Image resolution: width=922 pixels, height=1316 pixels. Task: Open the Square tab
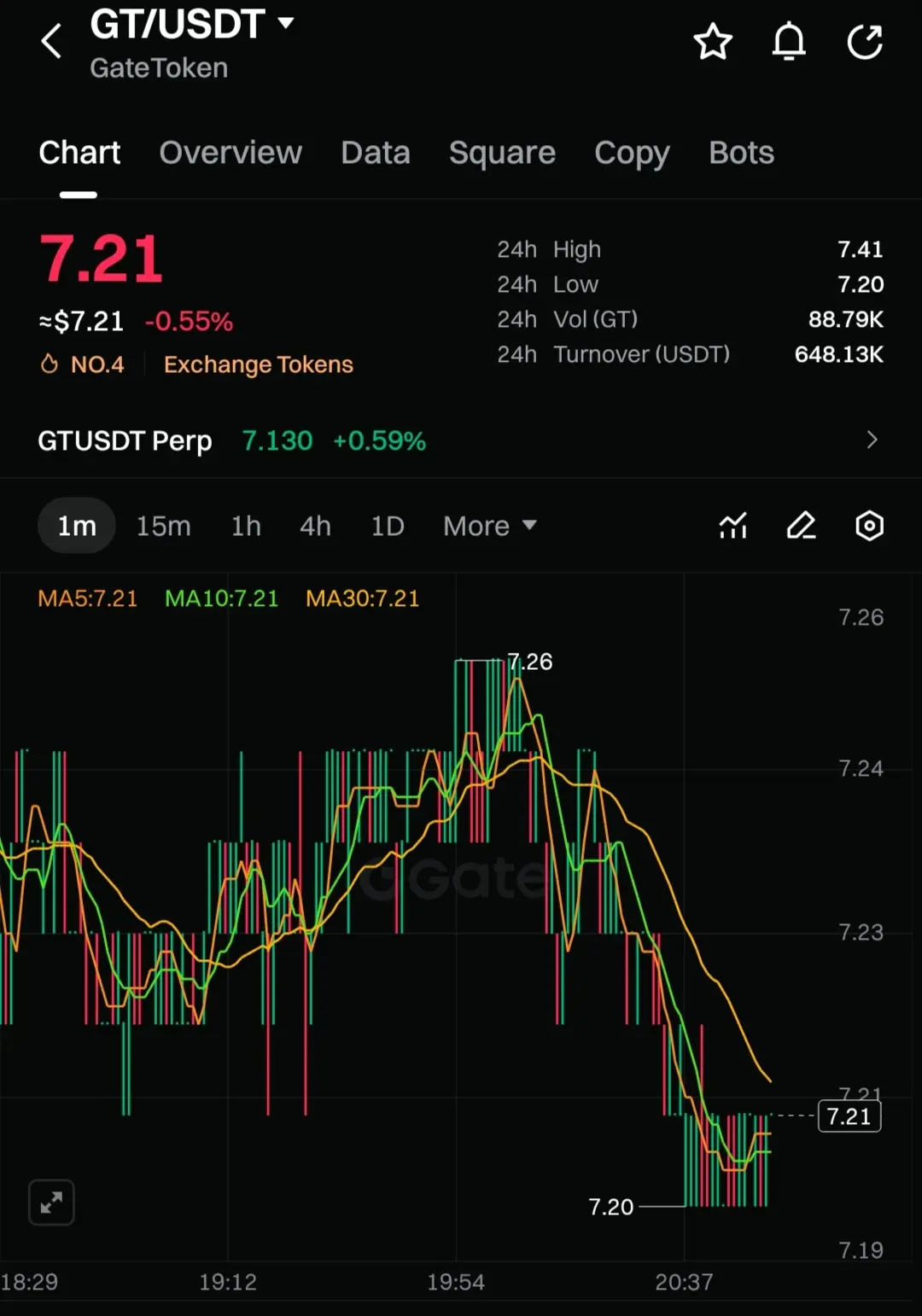[502, 153]
